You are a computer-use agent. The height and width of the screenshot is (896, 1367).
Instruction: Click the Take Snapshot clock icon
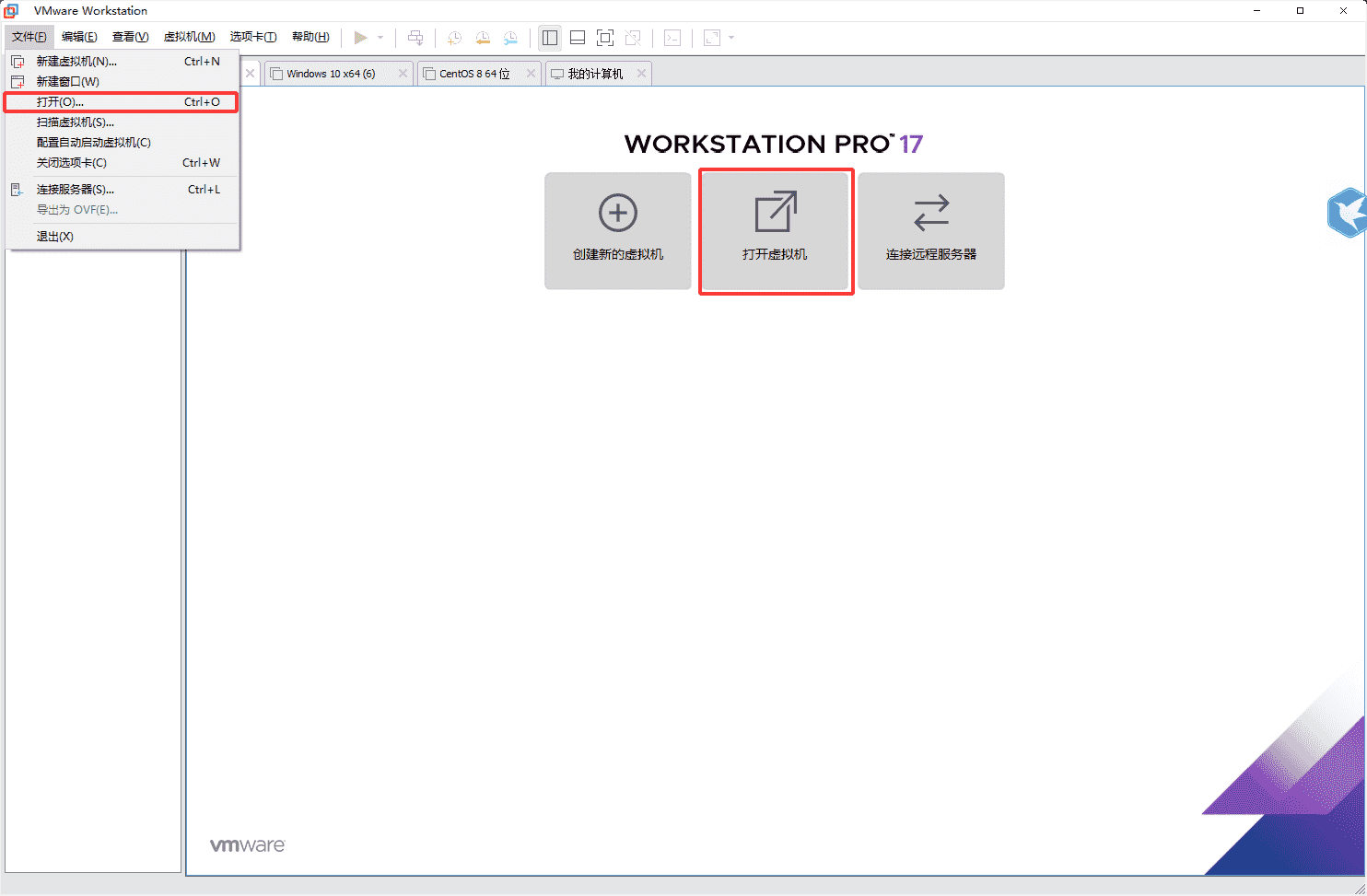tap(454, 38)
